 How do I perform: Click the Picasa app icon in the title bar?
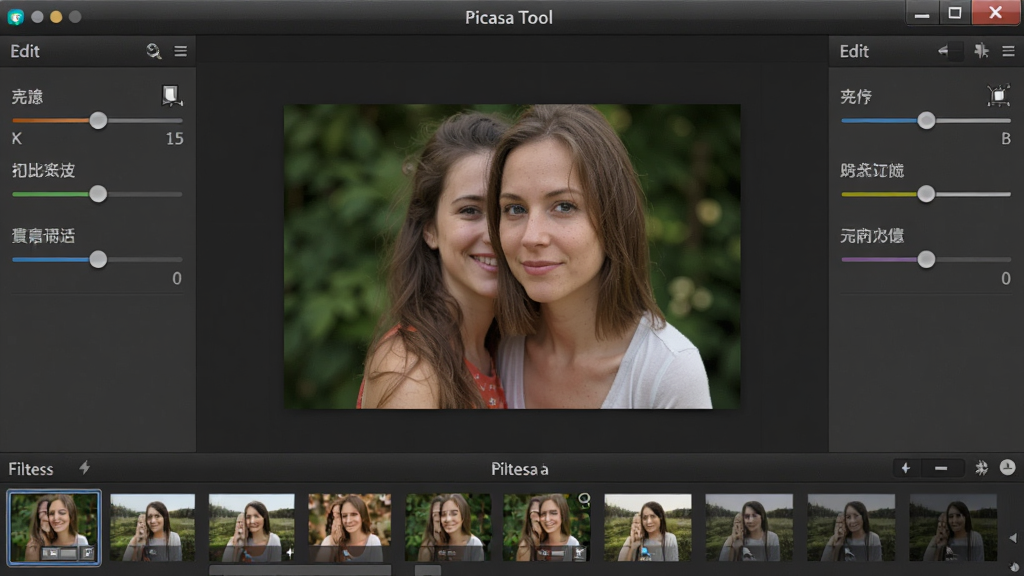(x=16, y=17)
